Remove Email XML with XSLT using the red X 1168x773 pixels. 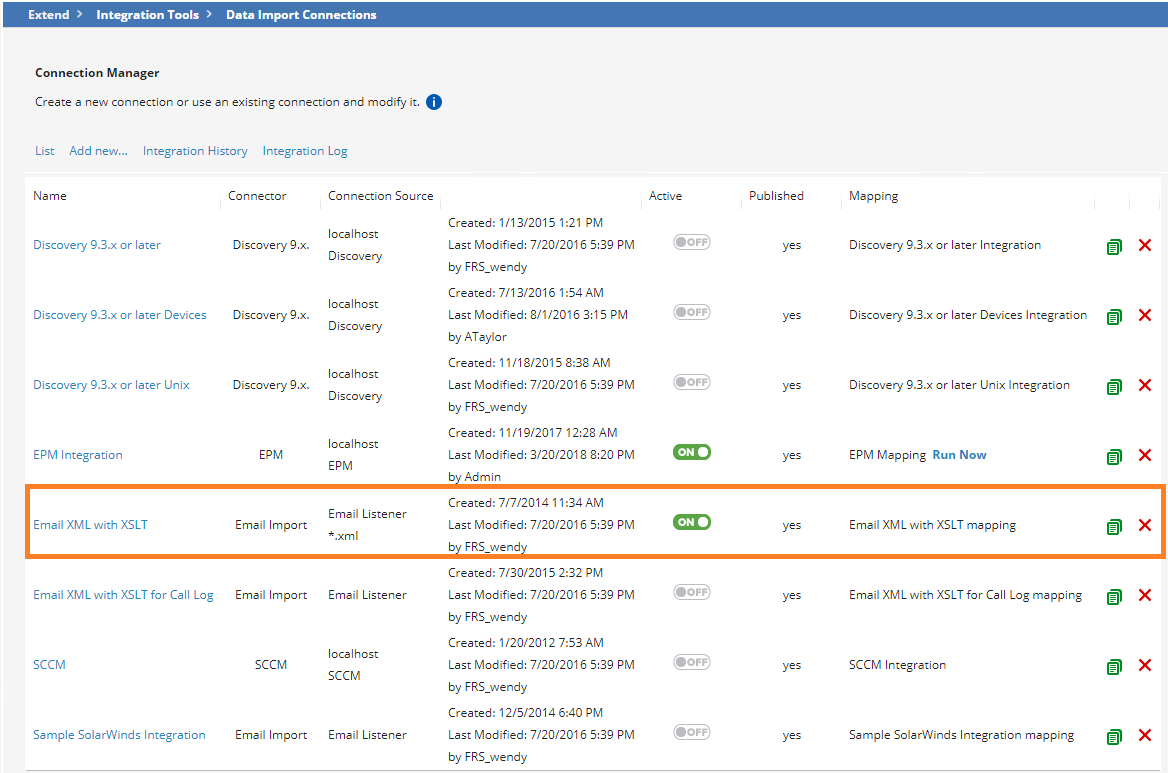pos(1144,526)
